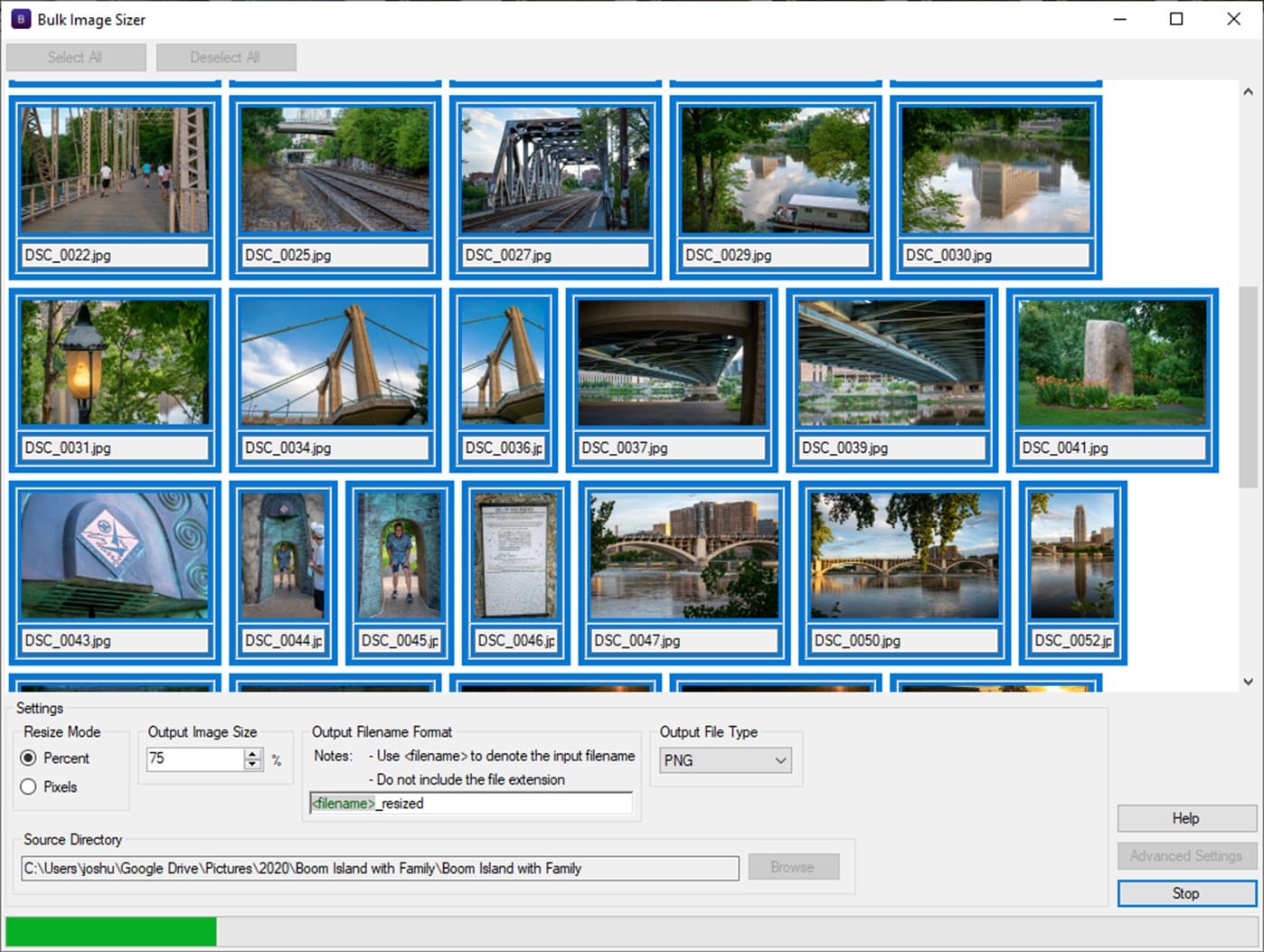Select the DSC_0027.jpg railroad truss bridge image
Screen dimensions: 1264x952
tap(555, 171)
